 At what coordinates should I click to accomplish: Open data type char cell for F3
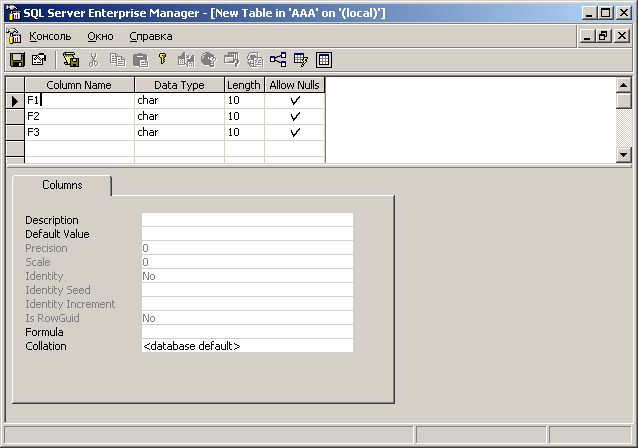point(179,132)
